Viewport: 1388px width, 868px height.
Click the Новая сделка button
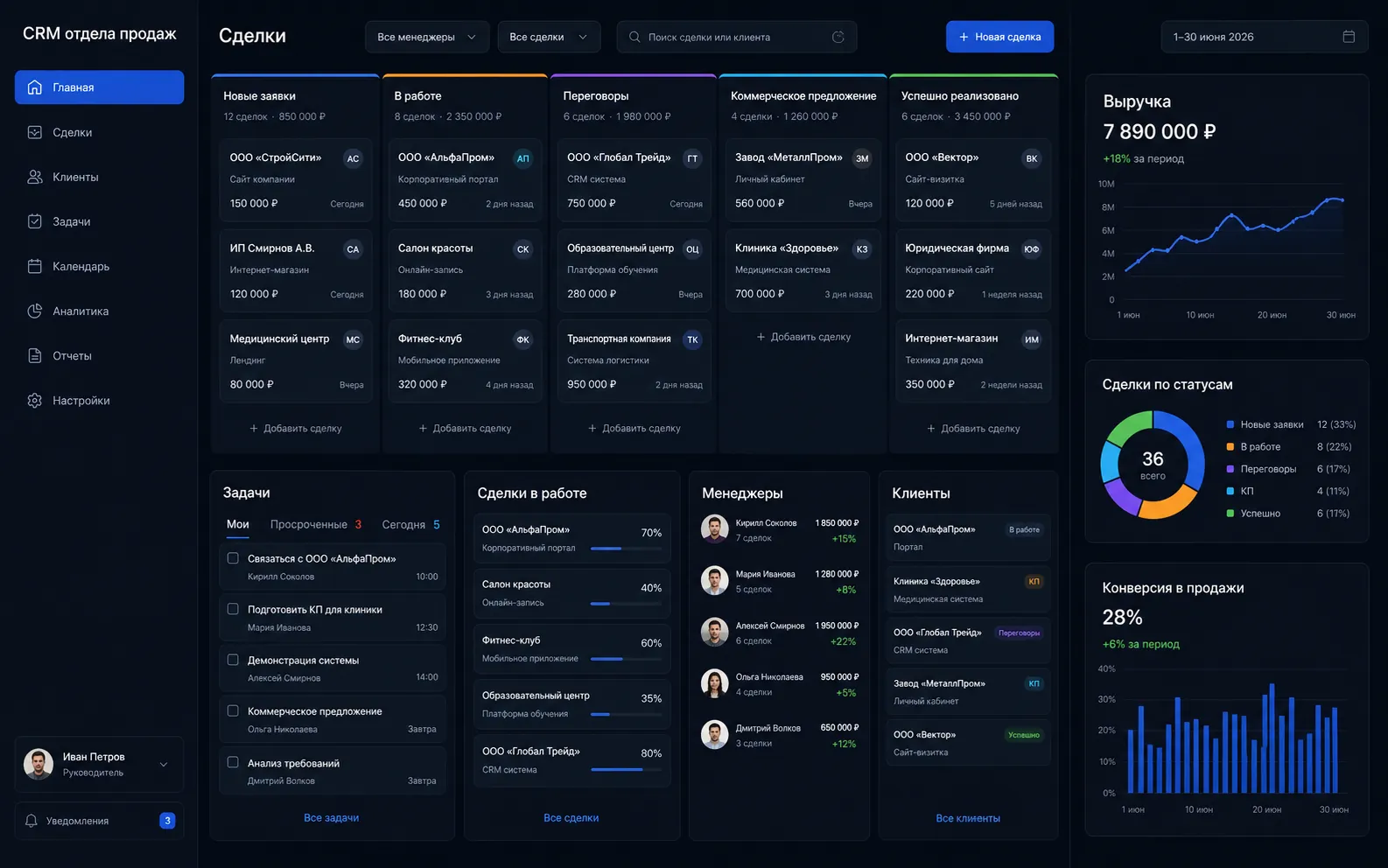point(999,37)
